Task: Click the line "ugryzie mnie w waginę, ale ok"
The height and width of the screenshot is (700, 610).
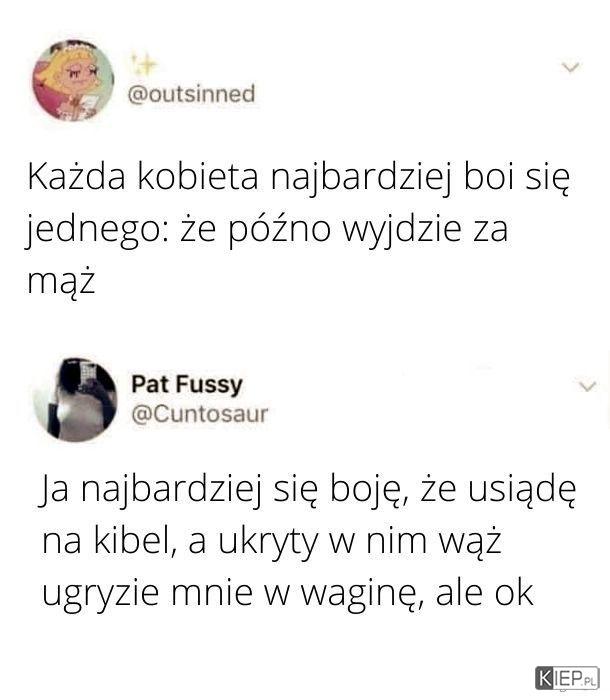Action: tap(288, 593)
